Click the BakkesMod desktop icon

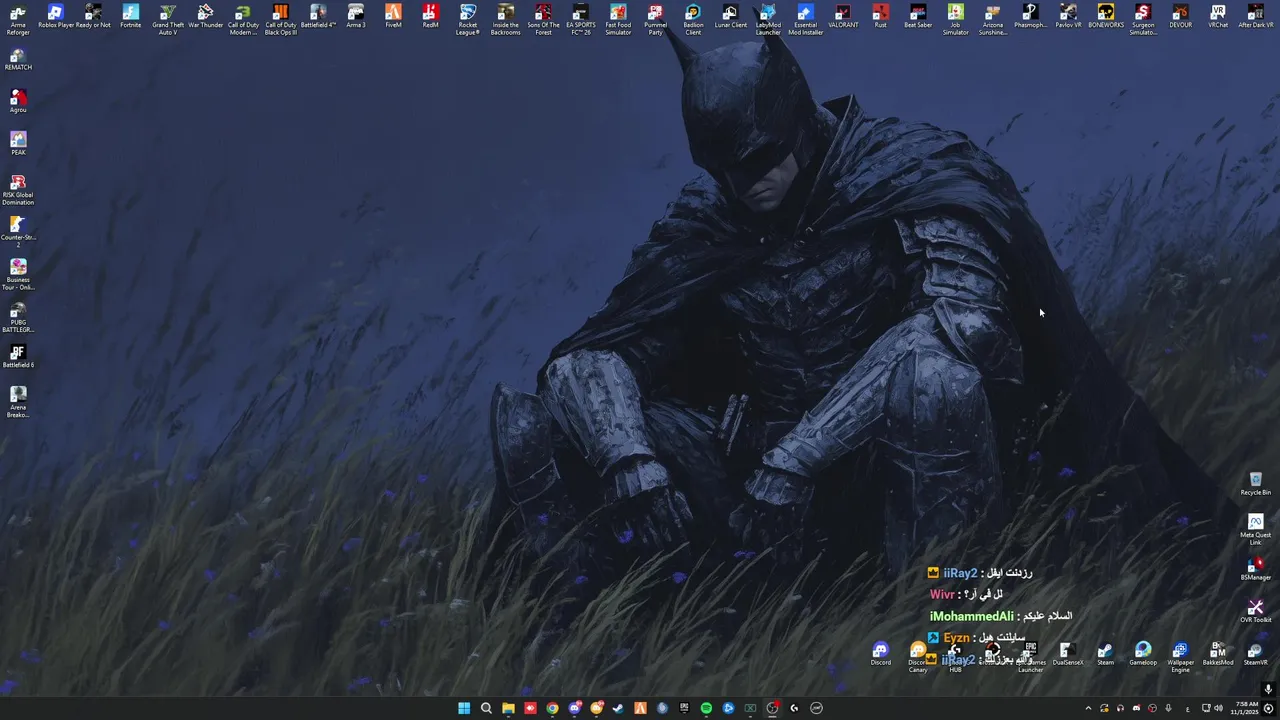(x=1218, y=653)
